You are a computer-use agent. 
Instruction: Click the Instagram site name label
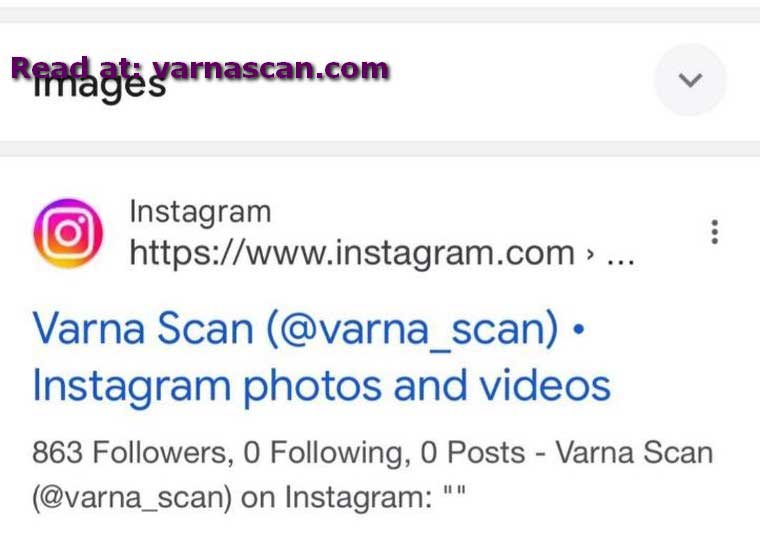click(200, 212)
